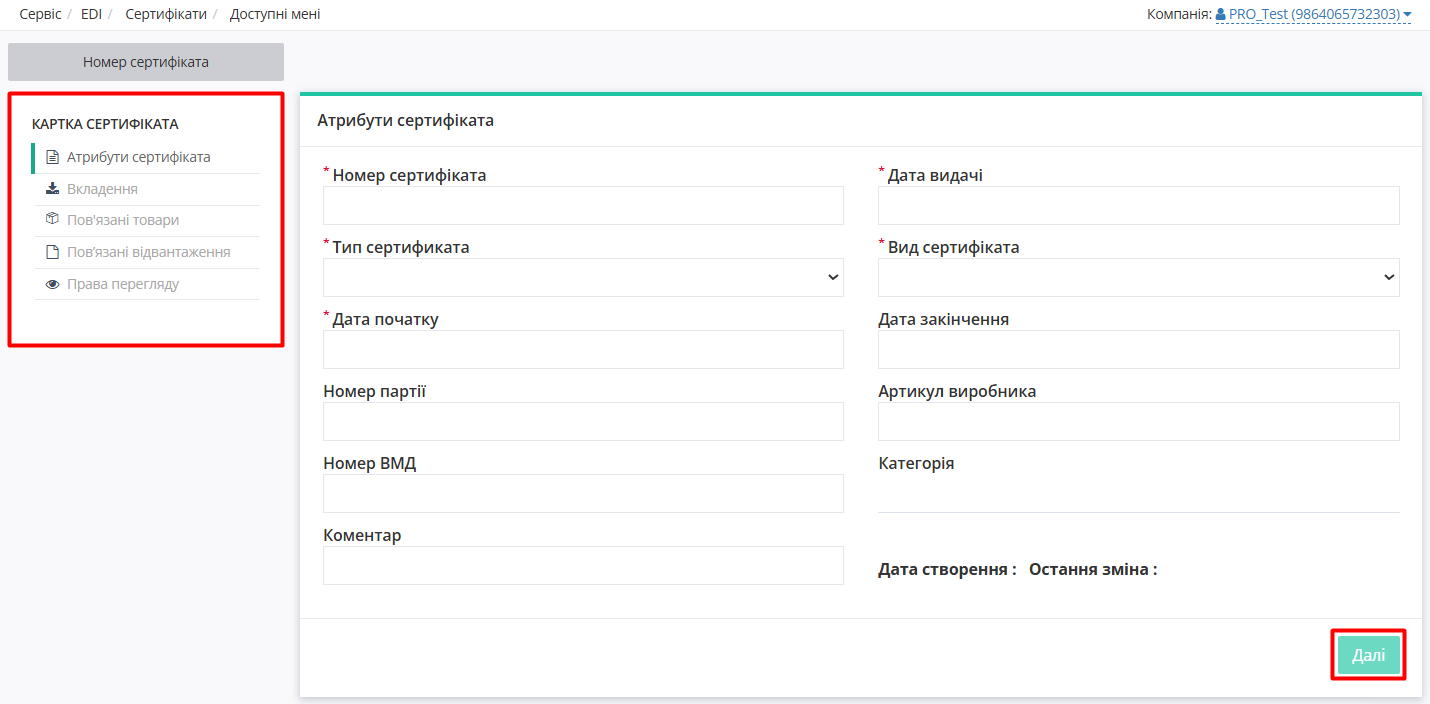
Task: Open the Тип сертификата dropdown
Action: pyautogui.click(x=583, y=277)
